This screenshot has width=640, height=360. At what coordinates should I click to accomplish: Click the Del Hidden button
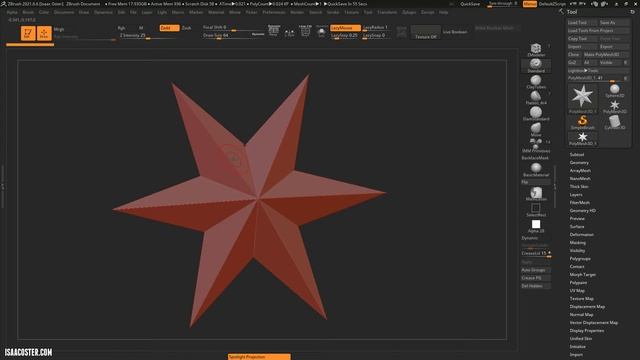[x=535, y=286]
